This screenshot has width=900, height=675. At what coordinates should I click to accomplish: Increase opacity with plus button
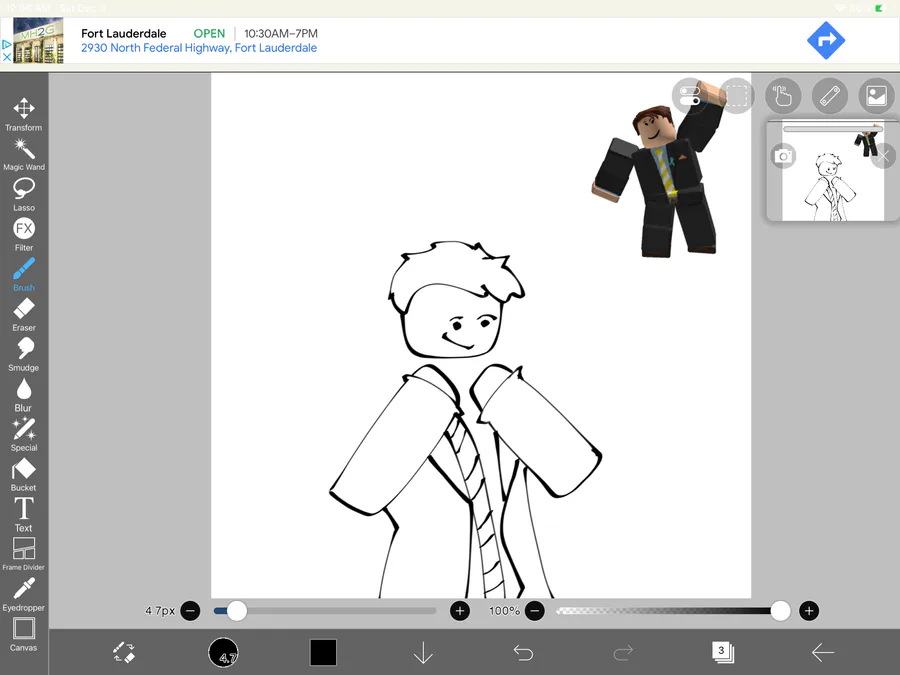pyautogui.click(x=809, y=611)
